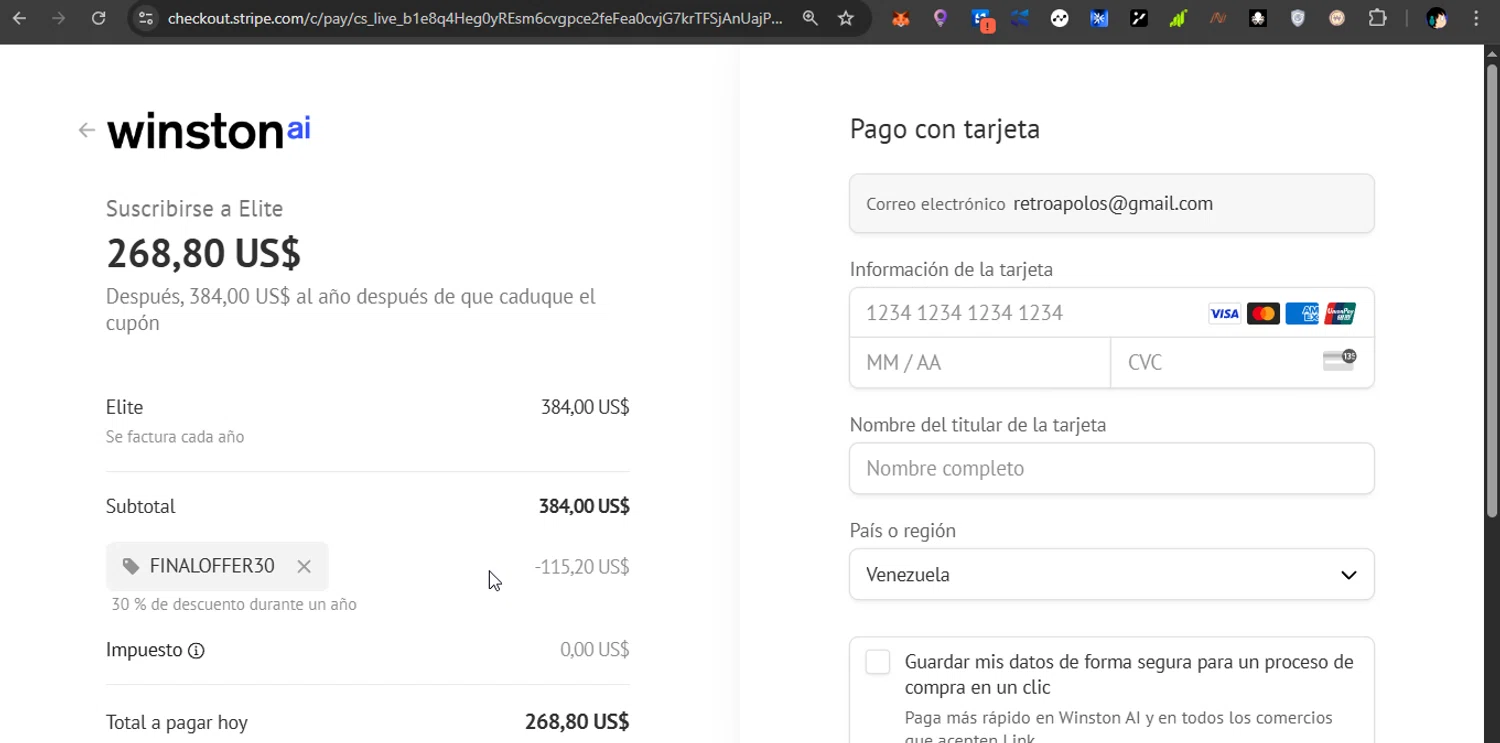Open the black skull-like extension icon

pyautogui.click(x=1258, y=18)
